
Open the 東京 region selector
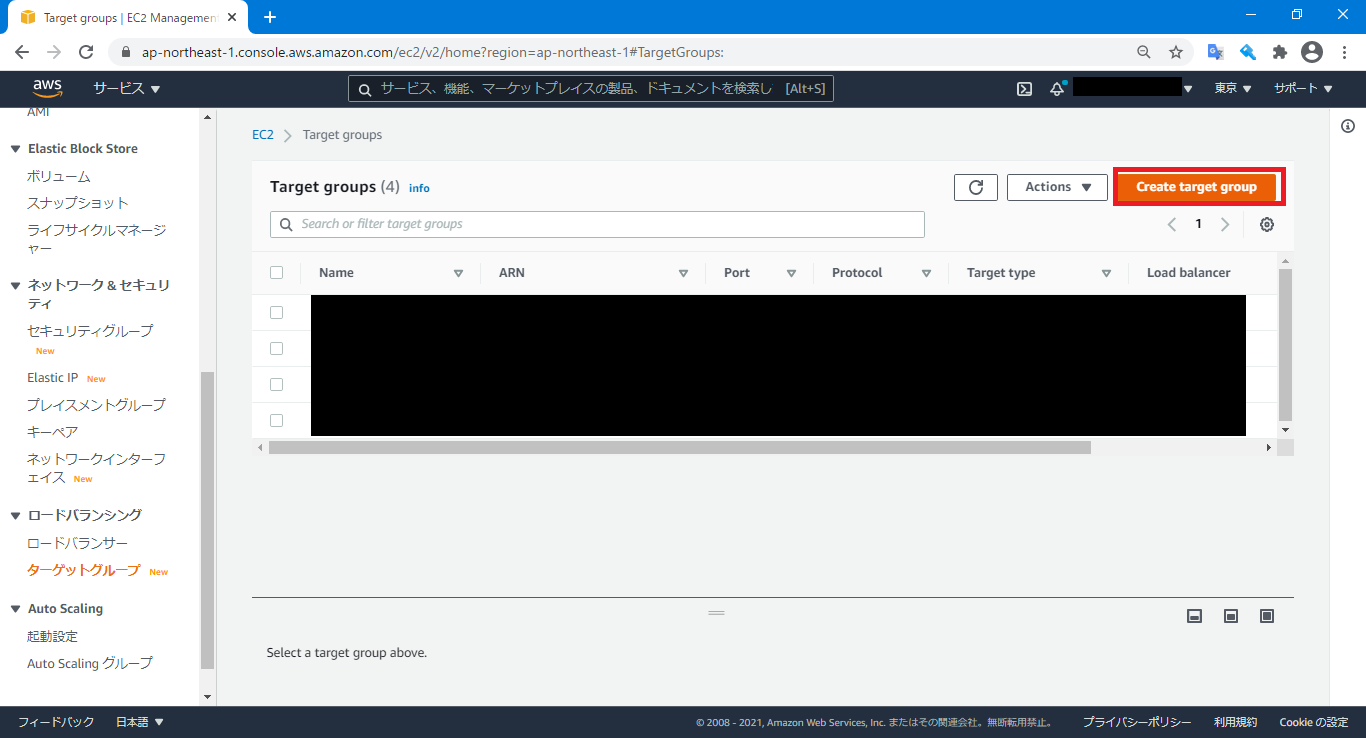[x=1233, y=89]
